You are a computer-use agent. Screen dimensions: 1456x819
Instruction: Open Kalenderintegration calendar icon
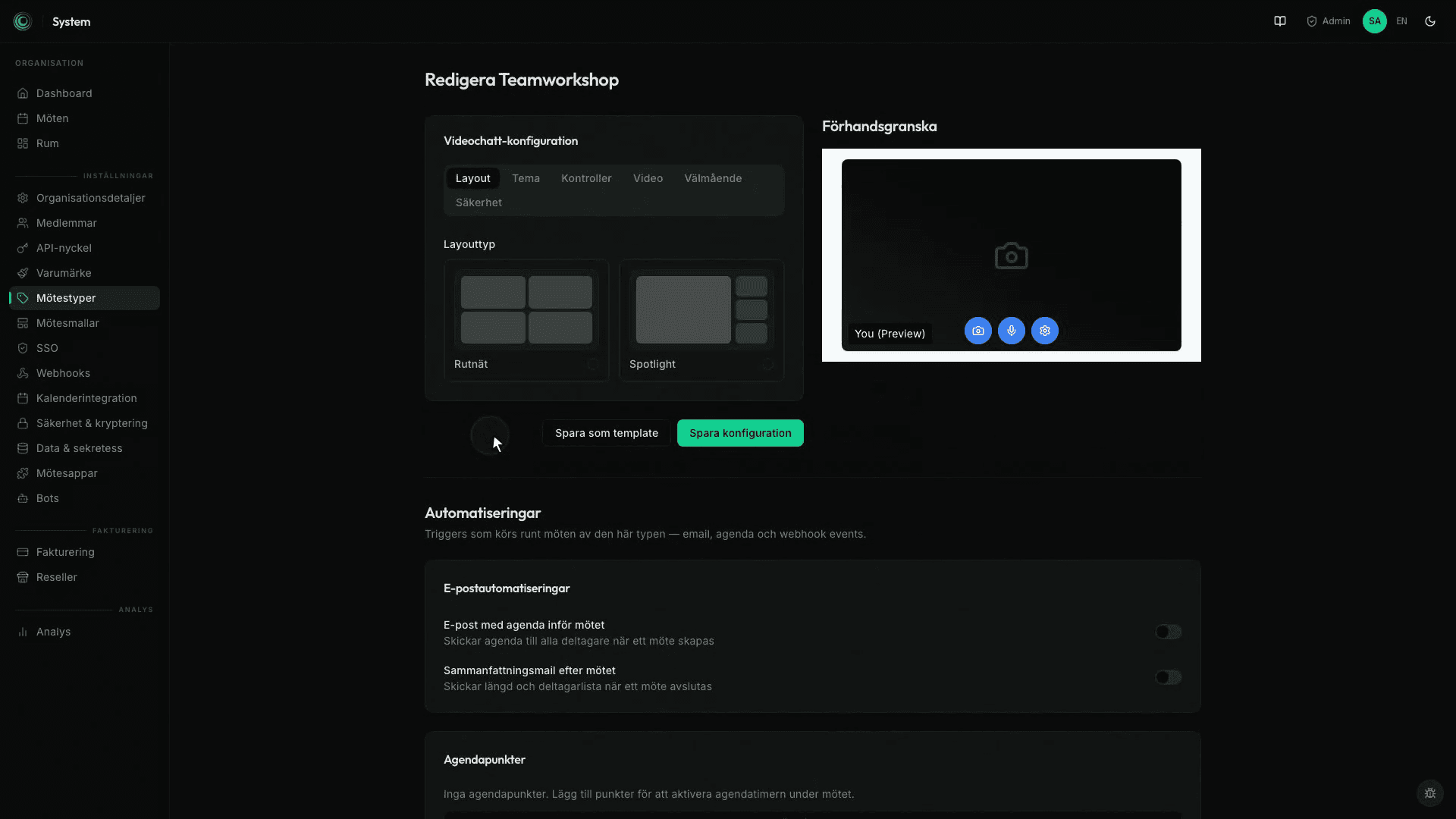click(23, 398)
